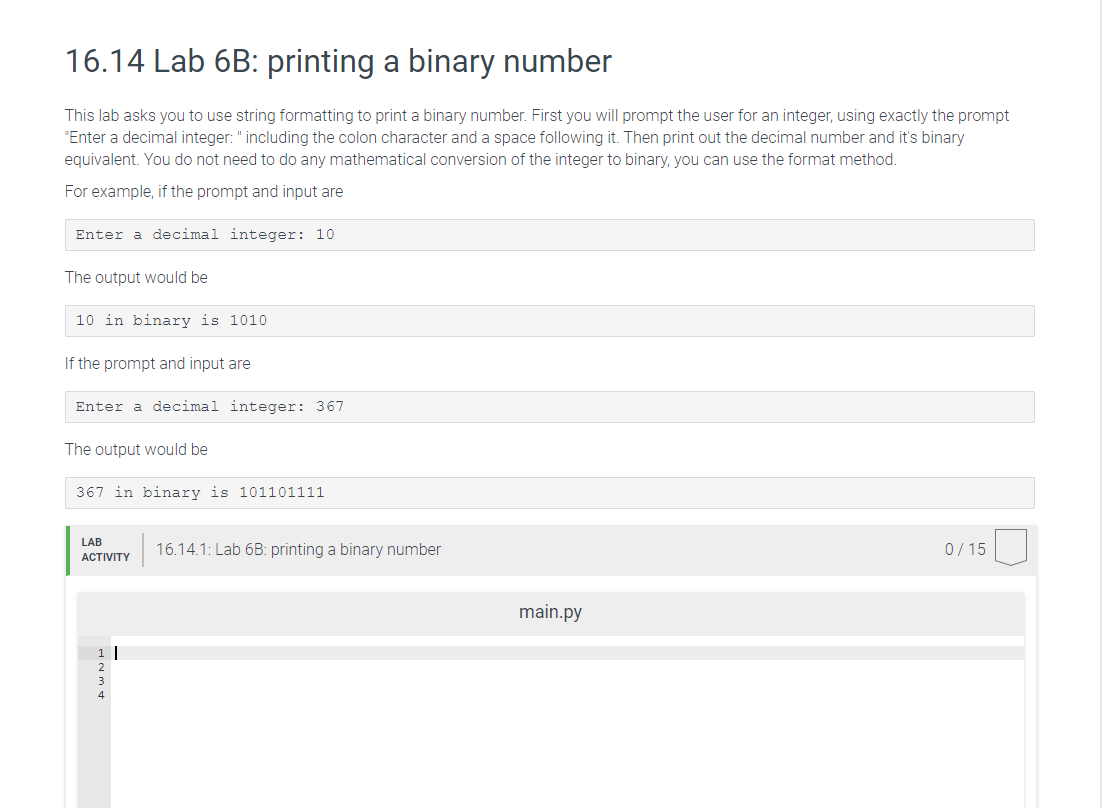Click the main.py editor header bar
1102x808 pixels.
(x=550, y=611)
